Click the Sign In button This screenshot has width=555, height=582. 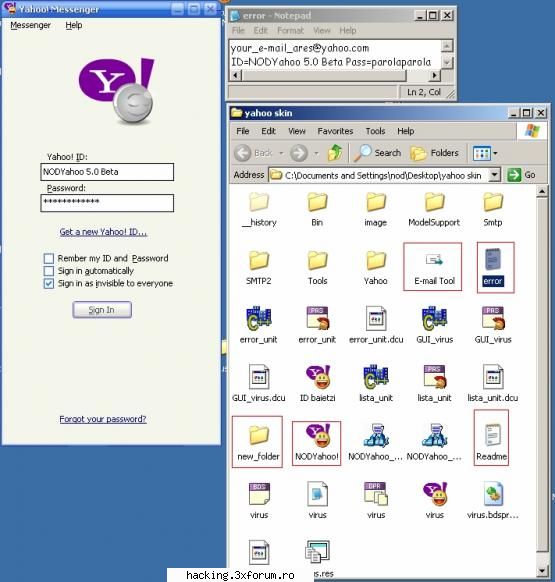(102, 310)
